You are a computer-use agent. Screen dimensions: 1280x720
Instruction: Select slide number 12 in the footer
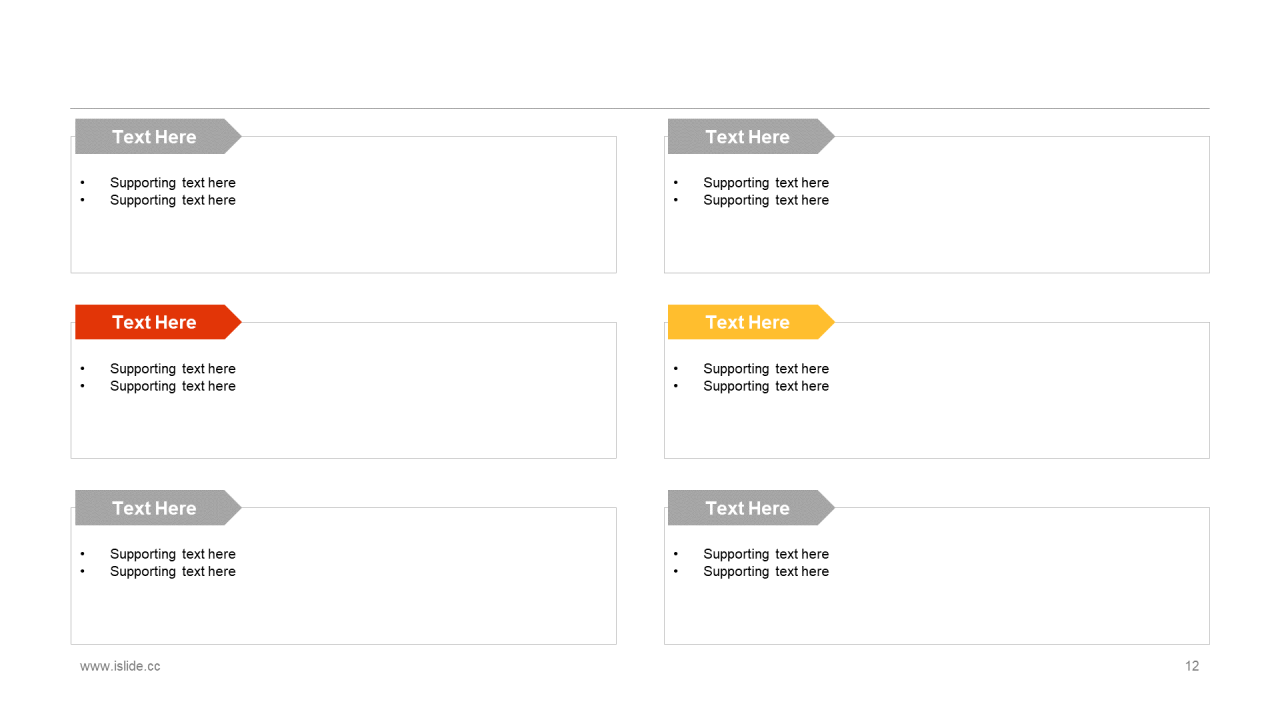(1192, 666)
